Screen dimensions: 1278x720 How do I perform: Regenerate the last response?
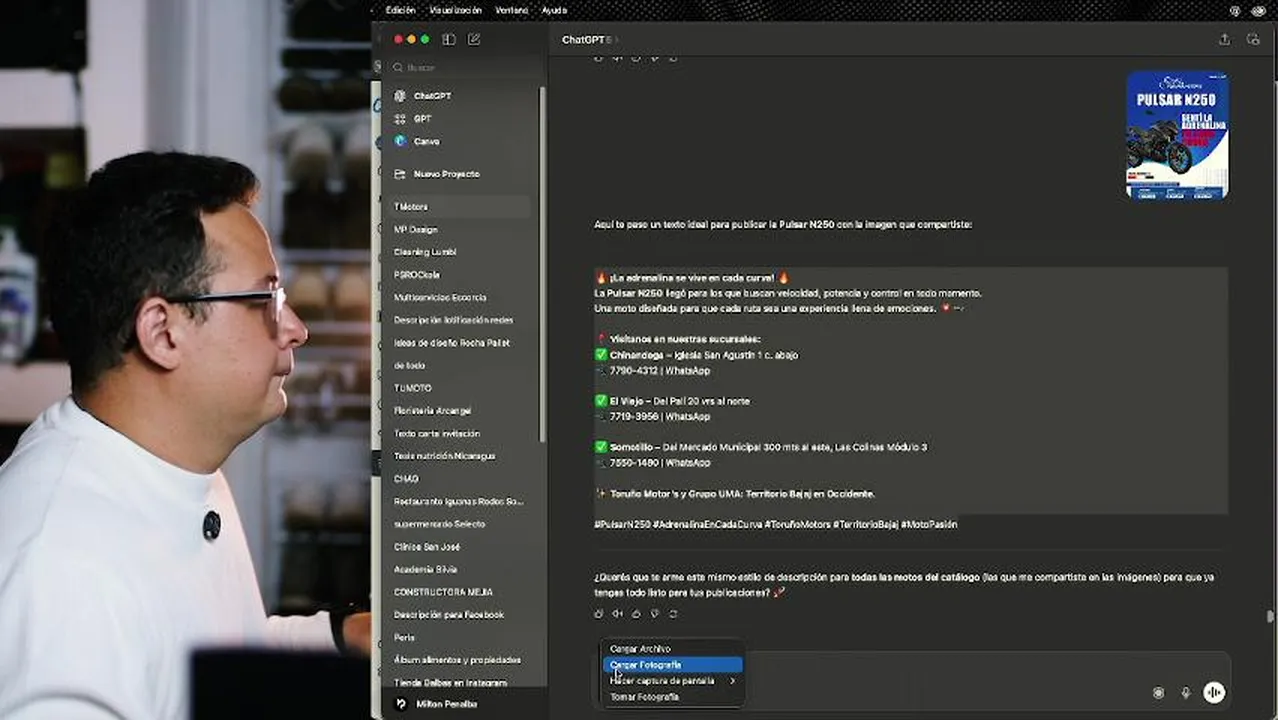(x=673, y=613)
